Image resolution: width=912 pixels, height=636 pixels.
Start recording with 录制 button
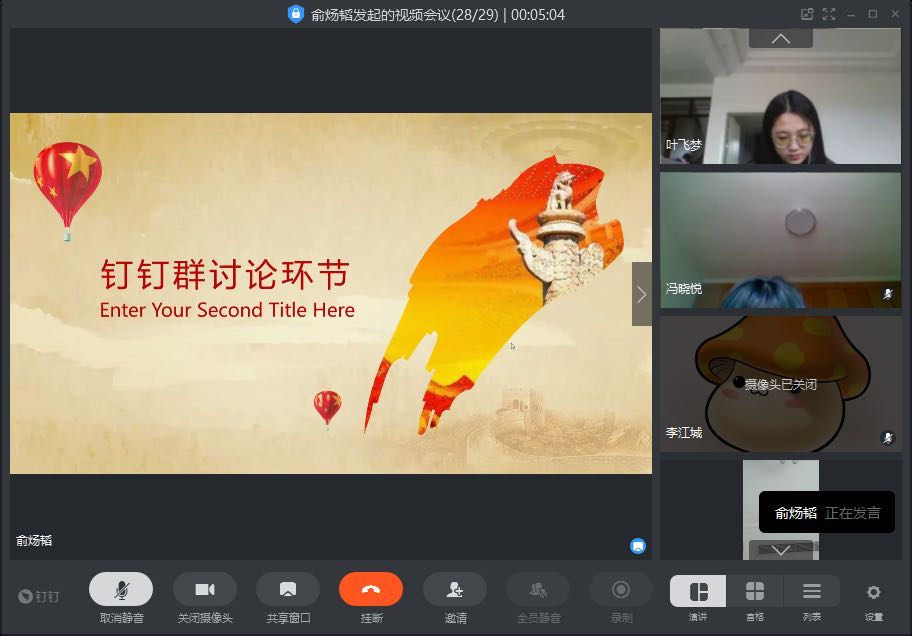[x=621, y=589]
